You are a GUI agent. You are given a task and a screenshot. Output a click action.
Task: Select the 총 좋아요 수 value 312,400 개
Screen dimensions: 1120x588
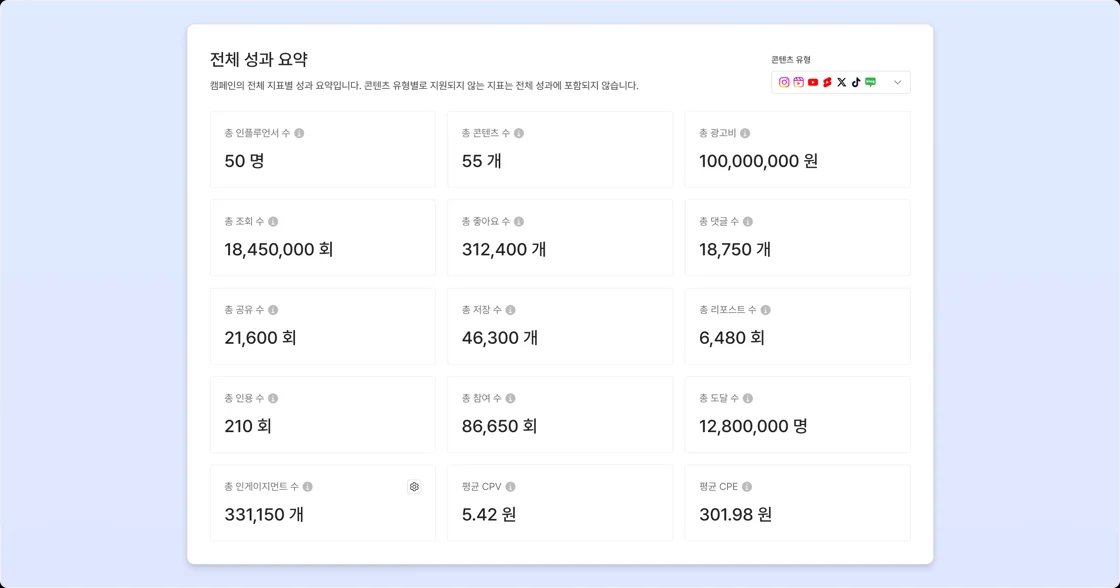pyautogui.click(x=504, y=249)
